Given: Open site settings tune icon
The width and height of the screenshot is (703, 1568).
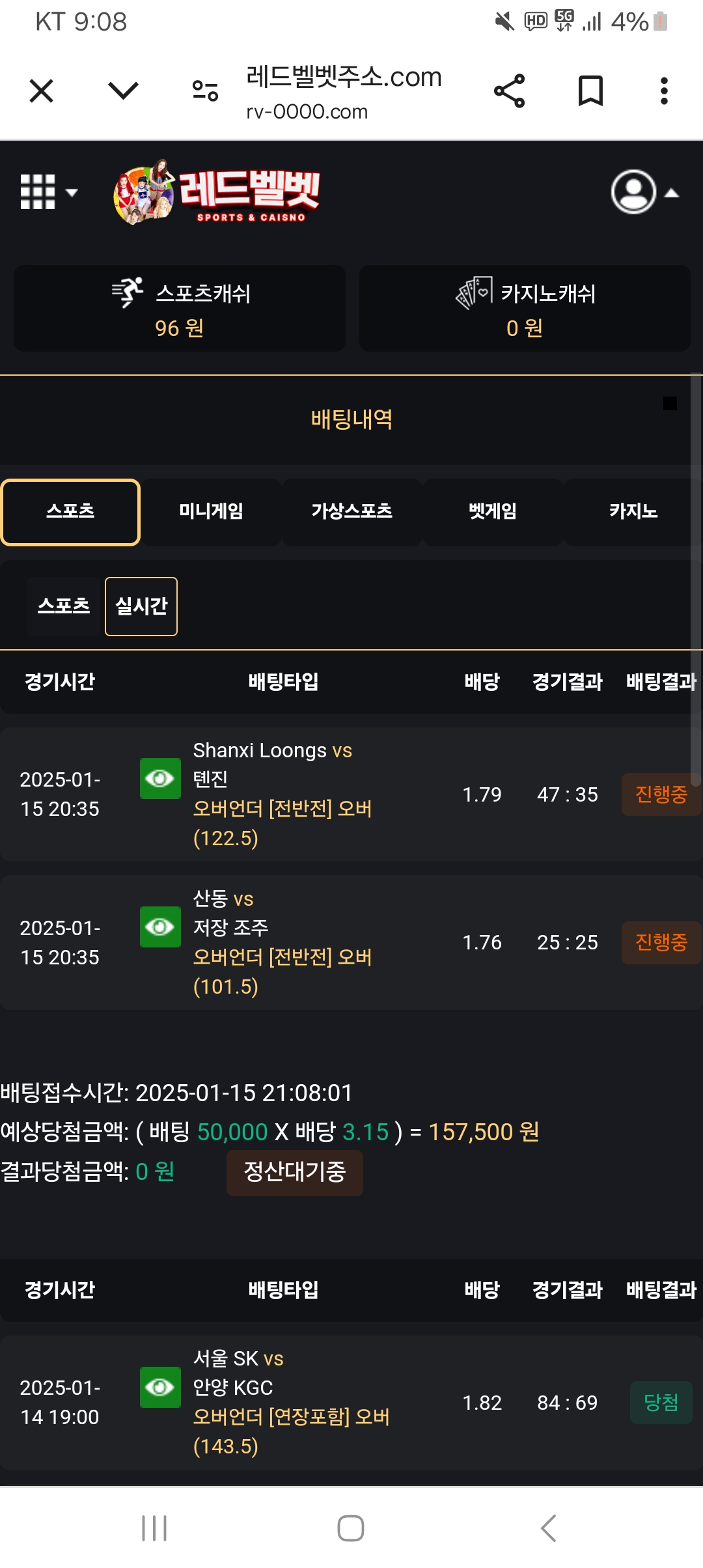Looking at the screenshot, I should pyautogui.click(x=205, y=91).
